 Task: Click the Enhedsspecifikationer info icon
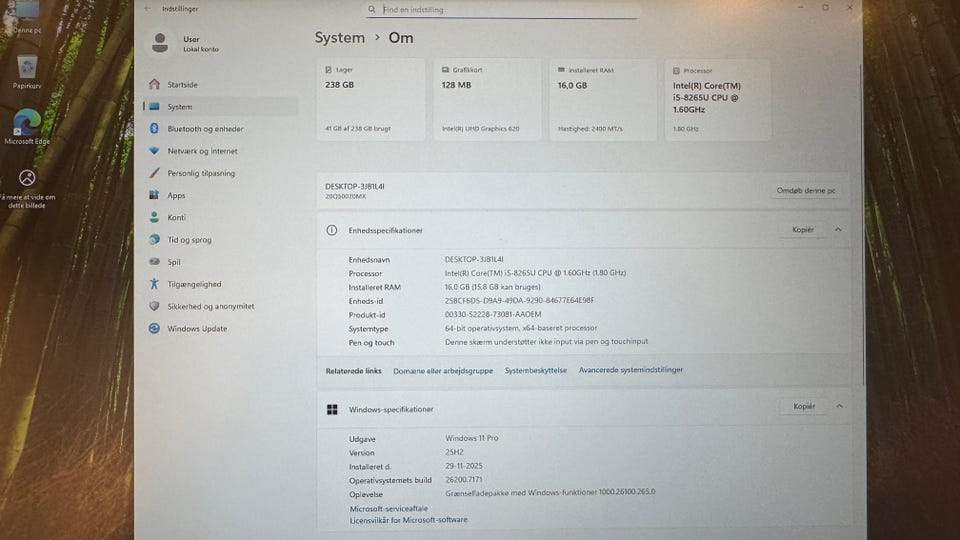tap(332, 230)
